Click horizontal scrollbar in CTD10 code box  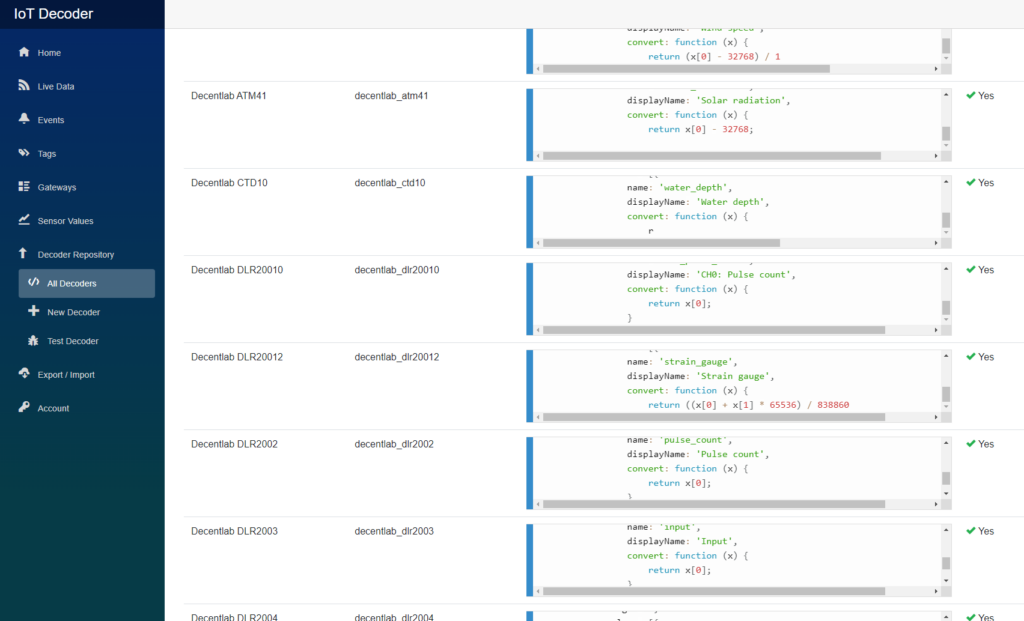[662, 243]
